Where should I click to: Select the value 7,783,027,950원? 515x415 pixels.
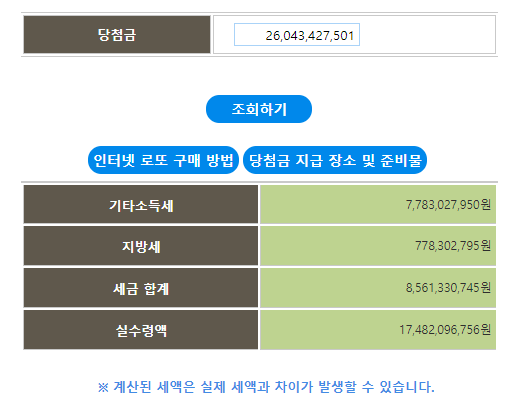pos(448,204)
